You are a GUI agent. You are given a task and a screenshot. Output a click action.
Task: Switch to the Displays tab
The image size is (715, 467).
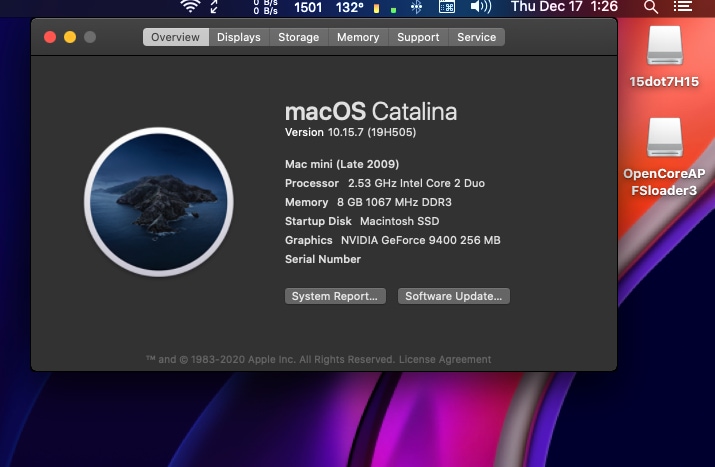[x=239, y=37]
